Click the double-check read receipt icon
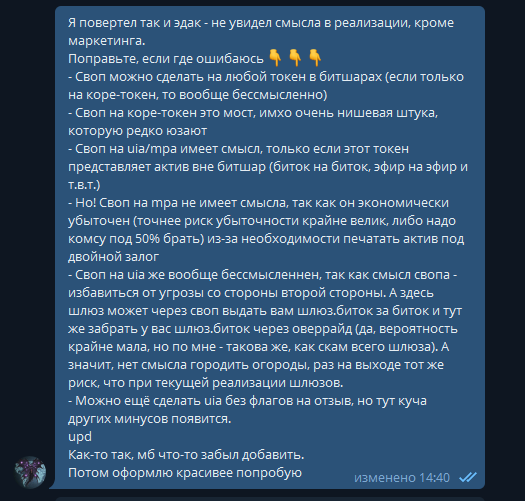The width and height of the screenshot is (525, 501). (468, 477)
